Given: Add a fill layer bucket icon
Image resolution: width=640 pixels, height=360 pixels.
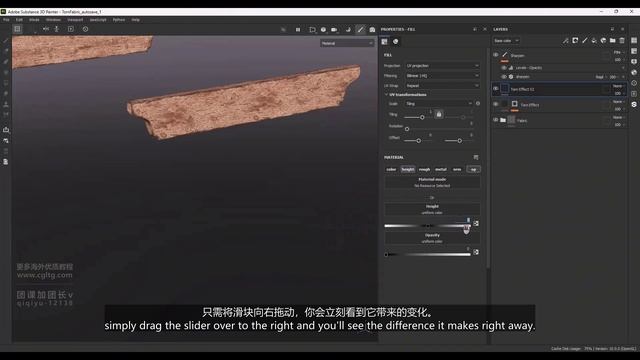Looking at the screenshot, I should pyautogui.click(x=594, y=40).
